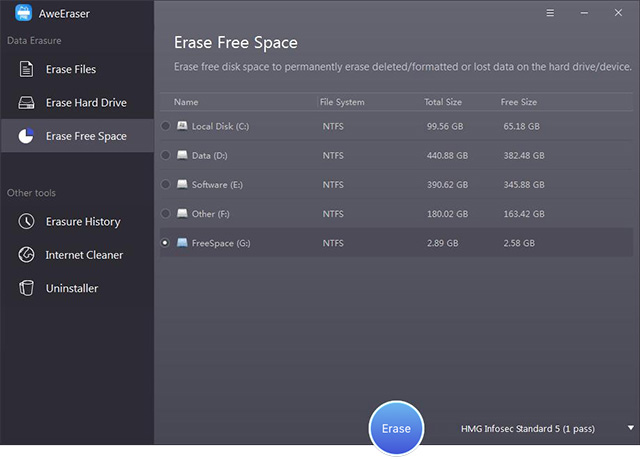Click the blue Erase button
The image size is (640, 459).
[396, 428]
